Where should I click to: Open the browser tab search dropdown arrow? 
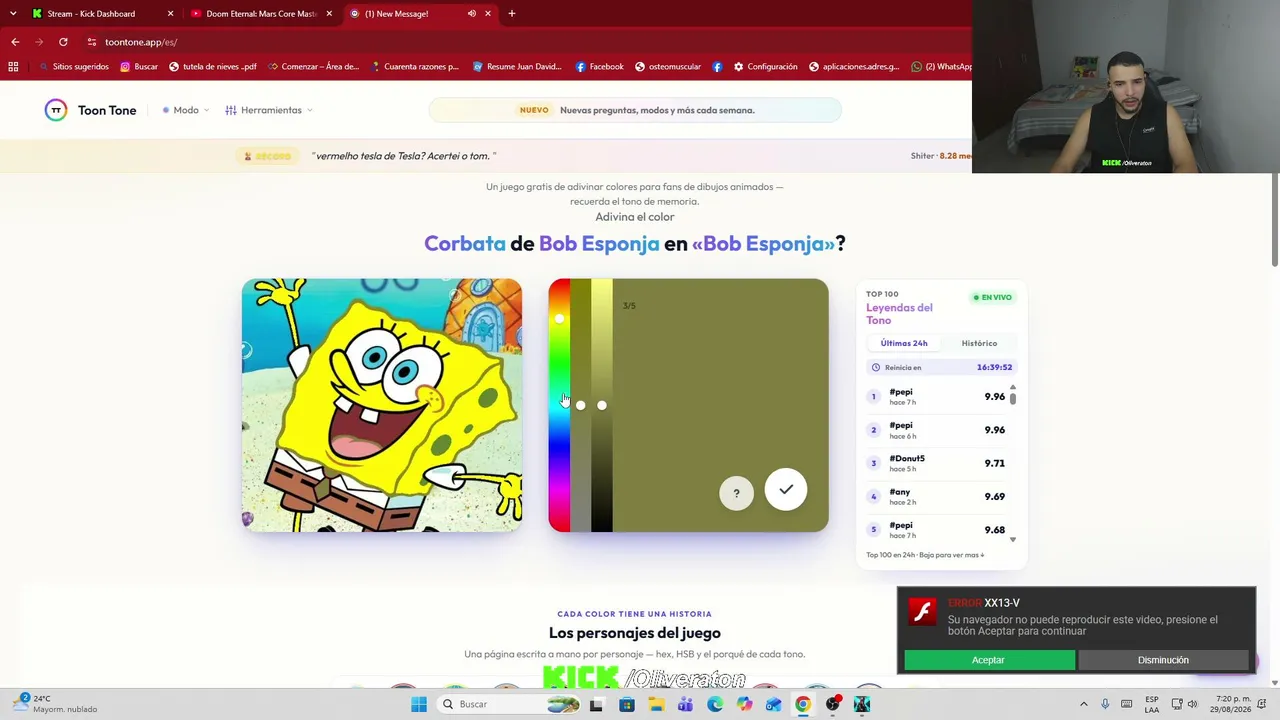pos(13,14)
